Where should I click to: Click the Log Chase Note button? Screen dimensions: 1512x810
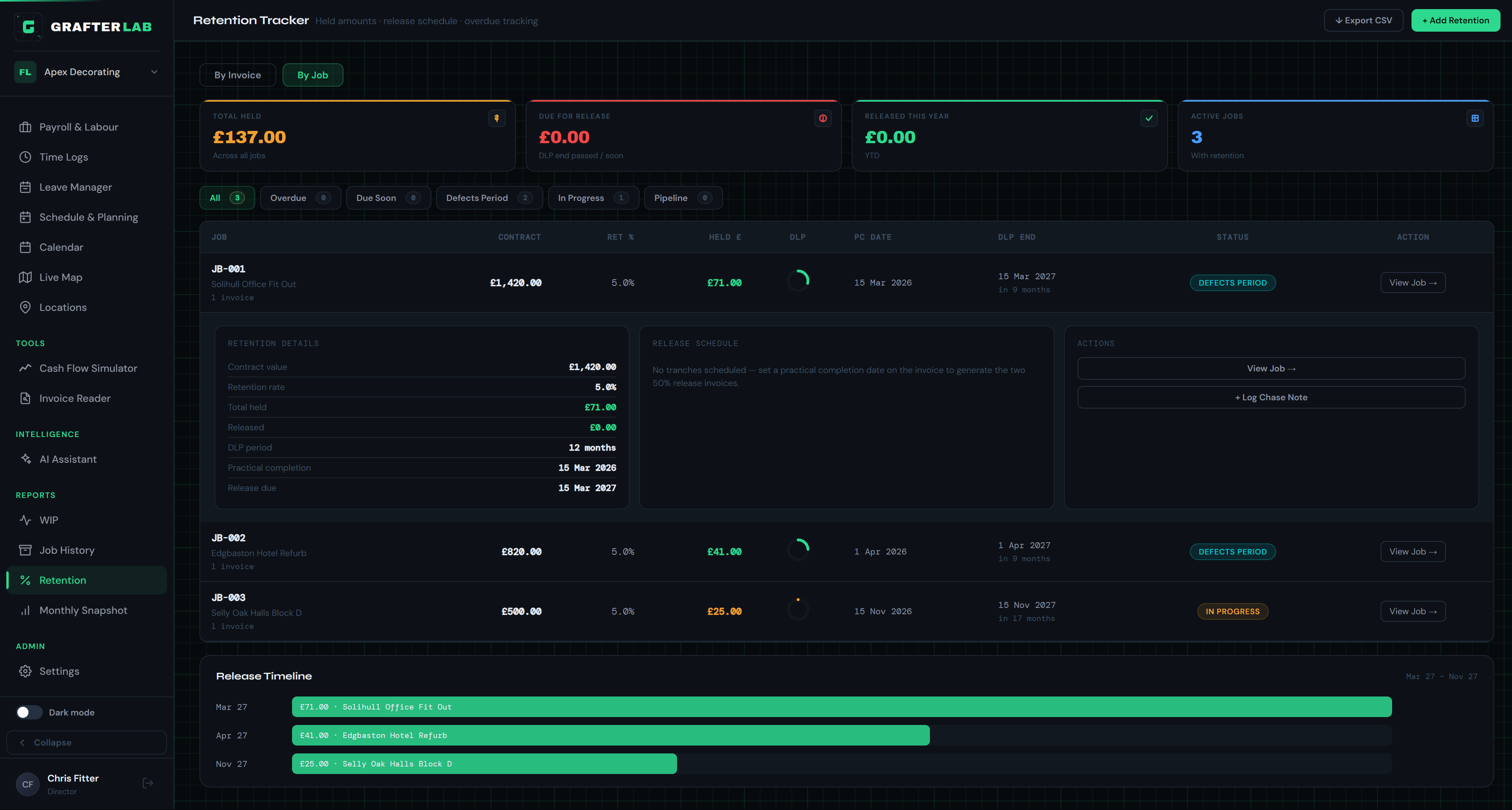[x=1271, y=398]
